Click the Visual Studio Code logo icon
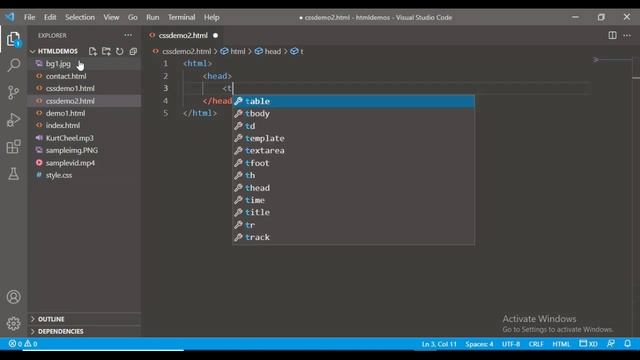This screenshot has height=360, width=640. (x=10, y=17)
